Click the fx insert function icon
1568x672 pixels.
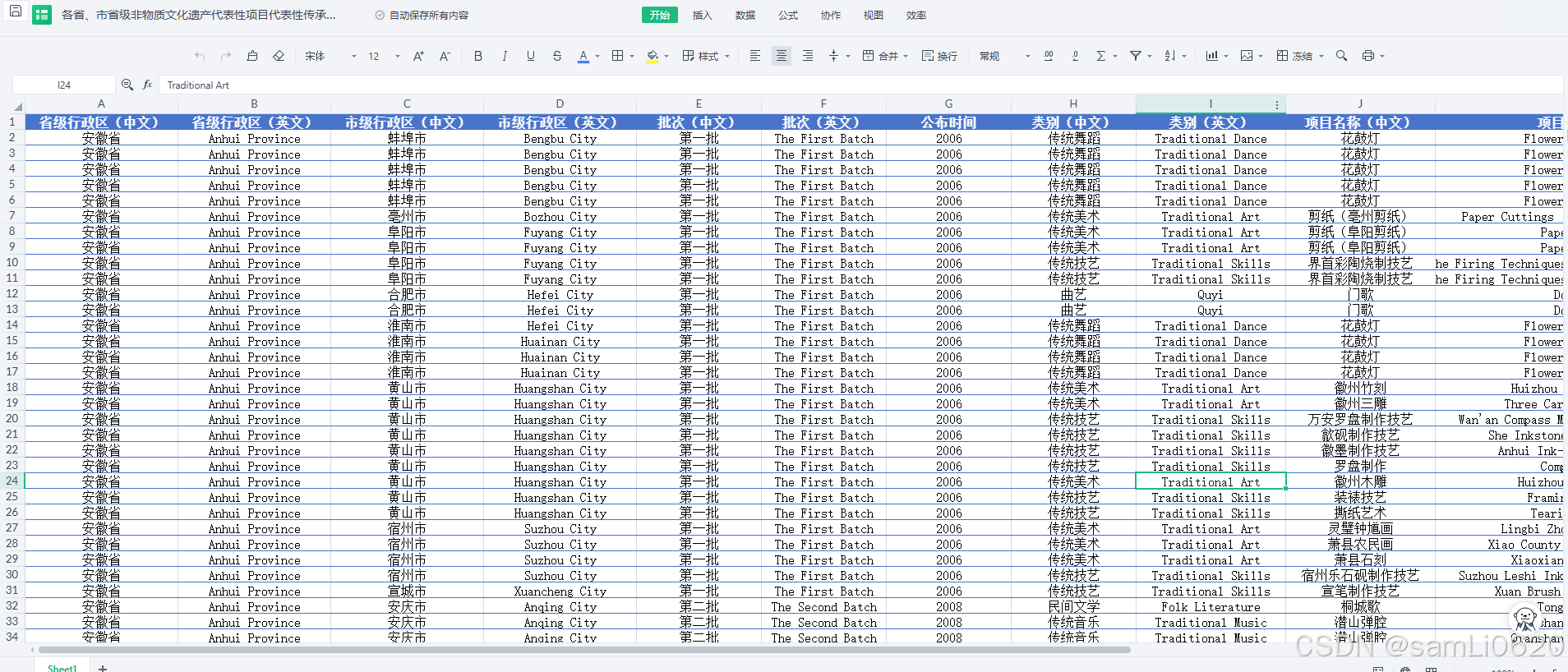pos(148,85)
